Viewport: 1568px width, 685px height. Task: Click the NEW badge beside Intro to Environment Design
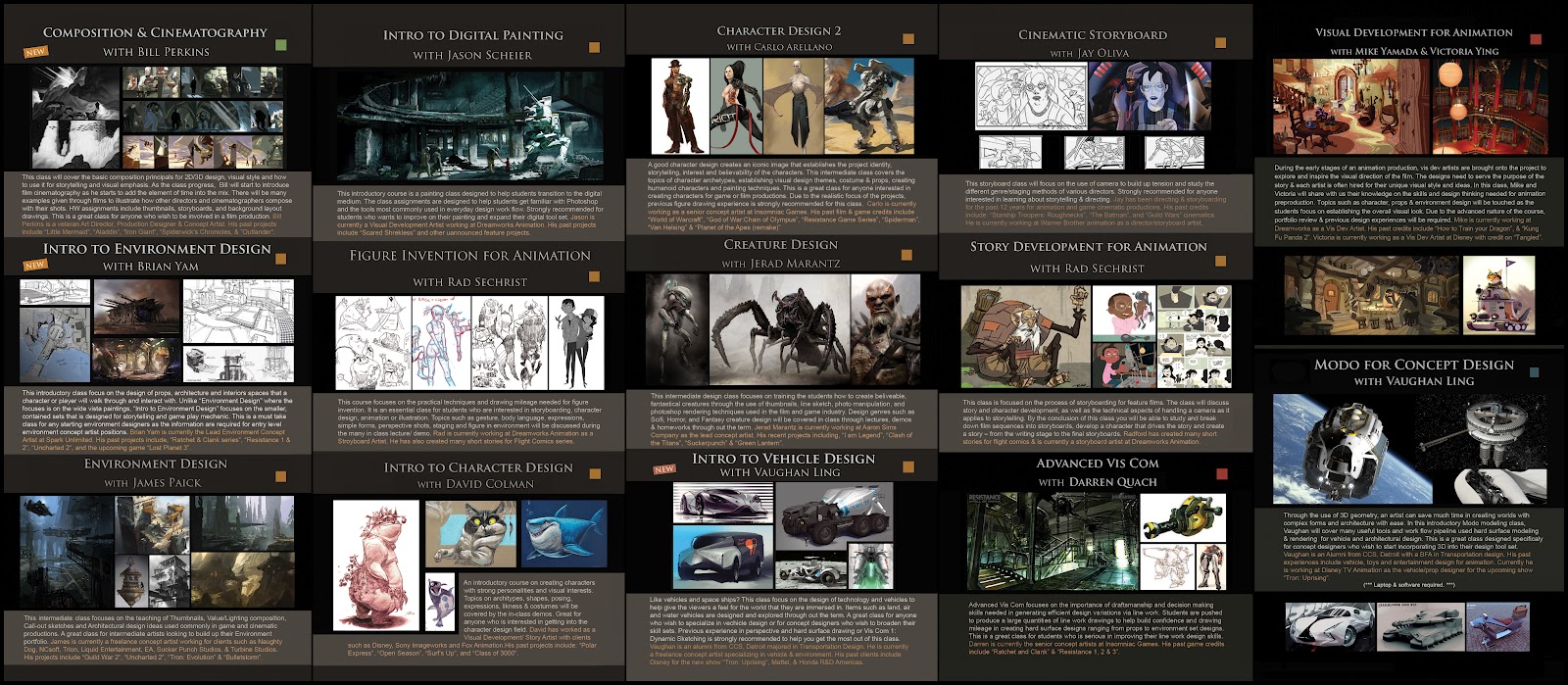pos(35,265)
